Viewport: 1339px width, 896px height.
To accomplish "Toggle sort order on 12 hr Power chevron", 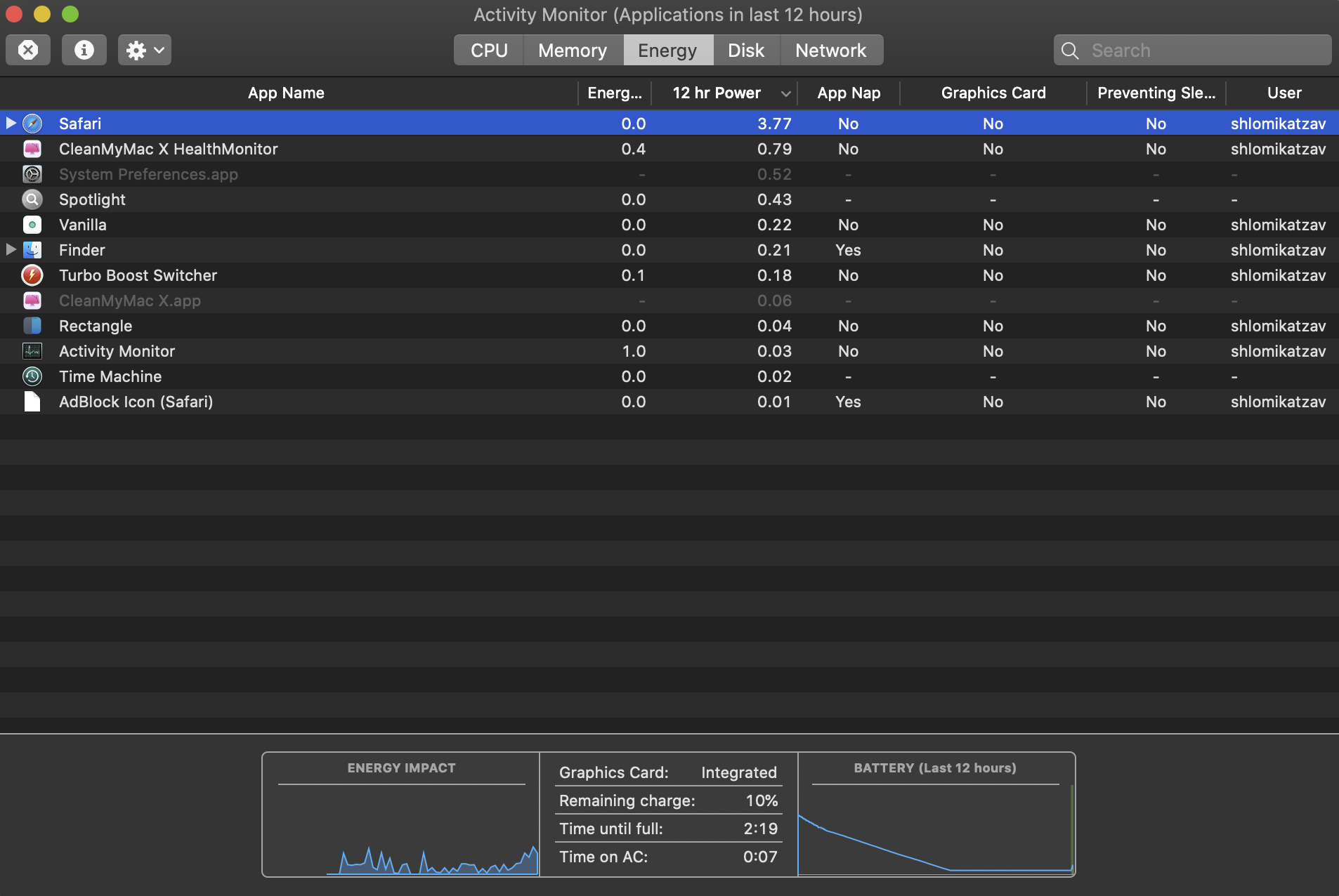I will [785, 93].
